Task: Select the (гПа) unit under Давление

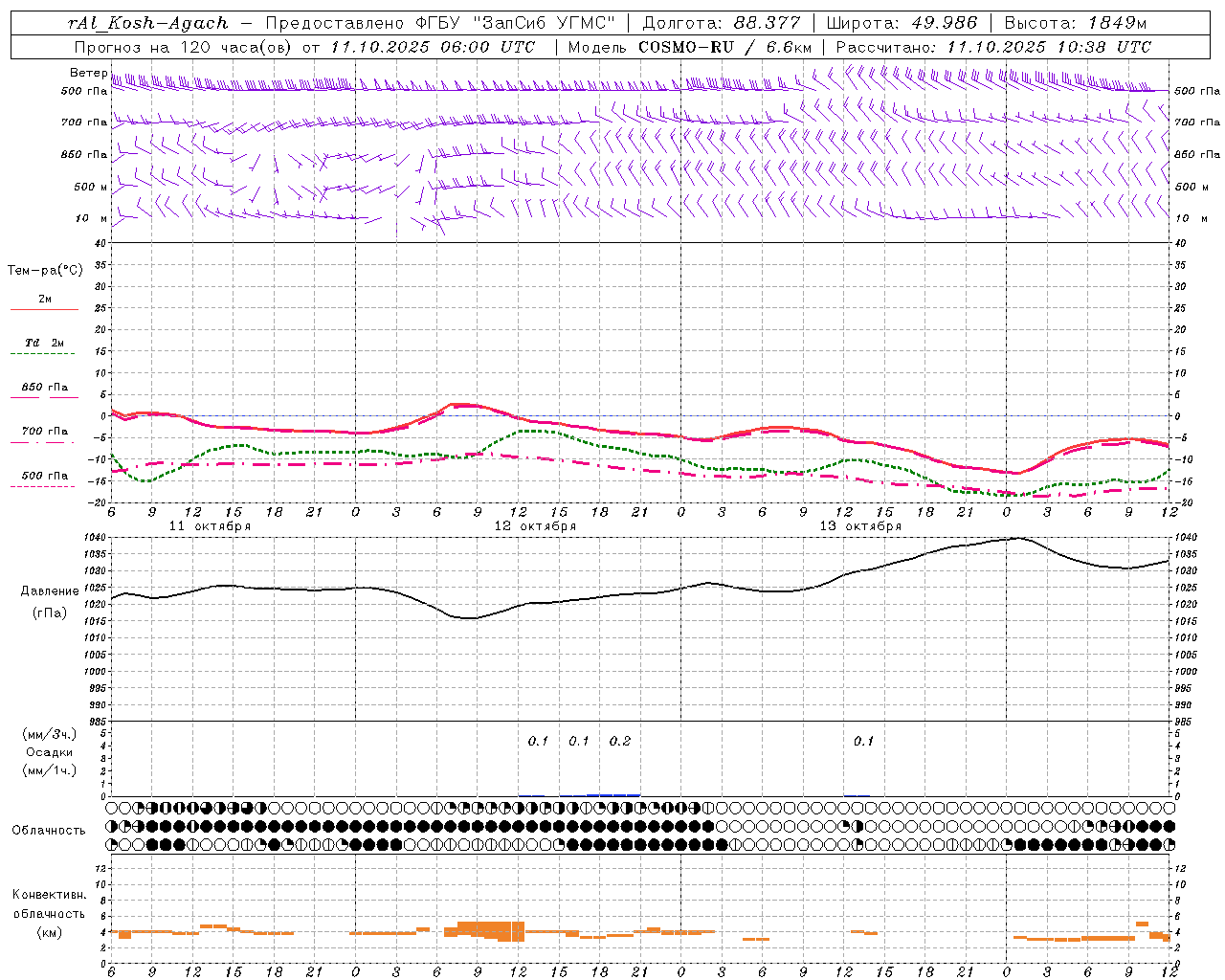Action: pos(49,612)
